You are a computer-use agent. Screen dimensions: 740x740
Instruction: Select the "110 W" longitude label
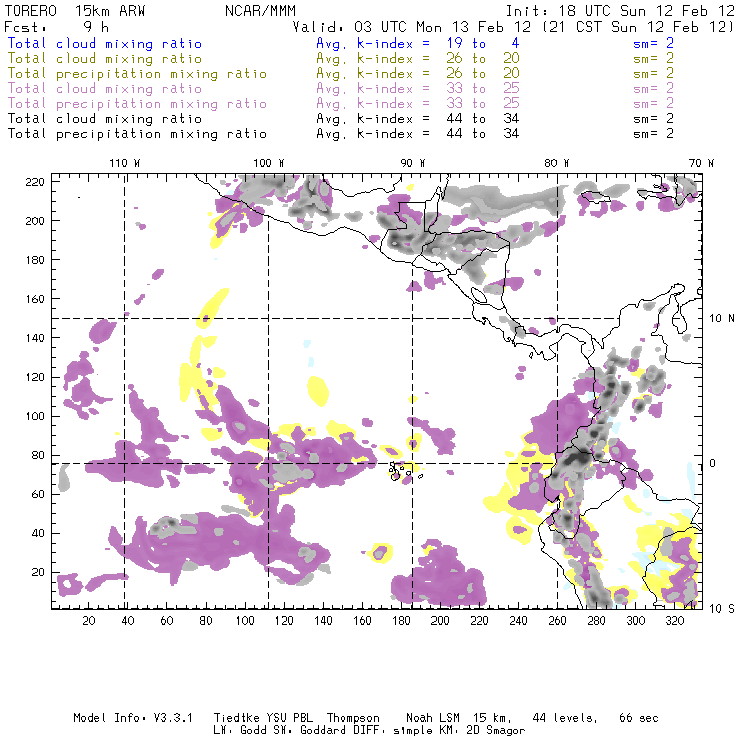[125, 163]
